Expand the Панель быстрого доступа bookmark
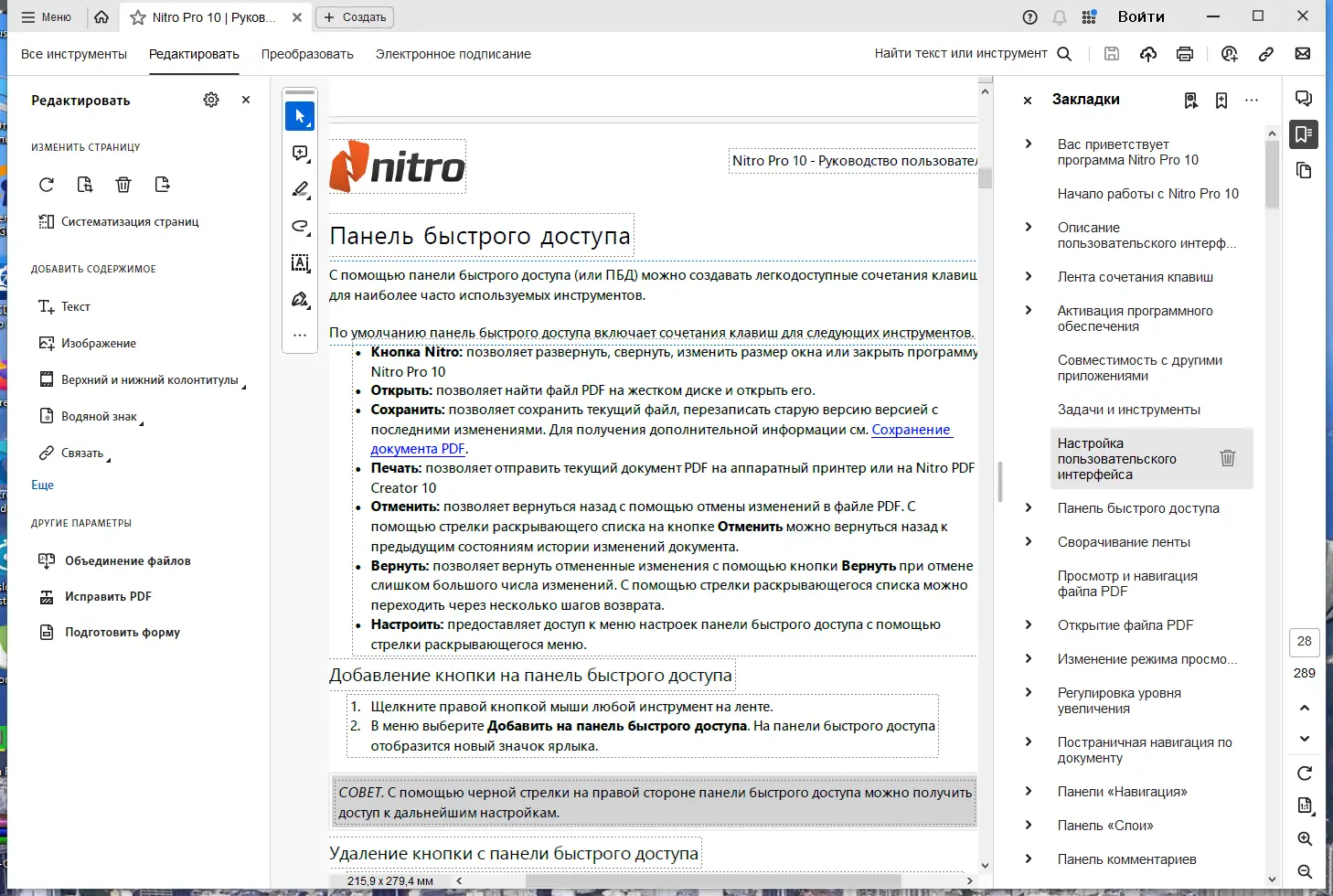 [x=1029, y=507]
